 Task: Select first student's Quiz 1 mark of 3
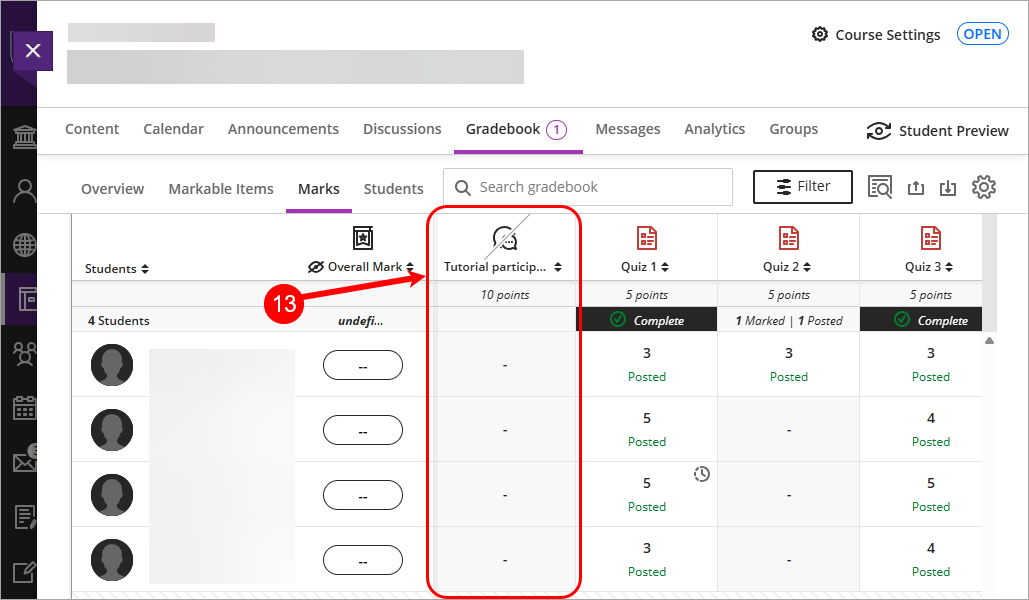[646, 353]
